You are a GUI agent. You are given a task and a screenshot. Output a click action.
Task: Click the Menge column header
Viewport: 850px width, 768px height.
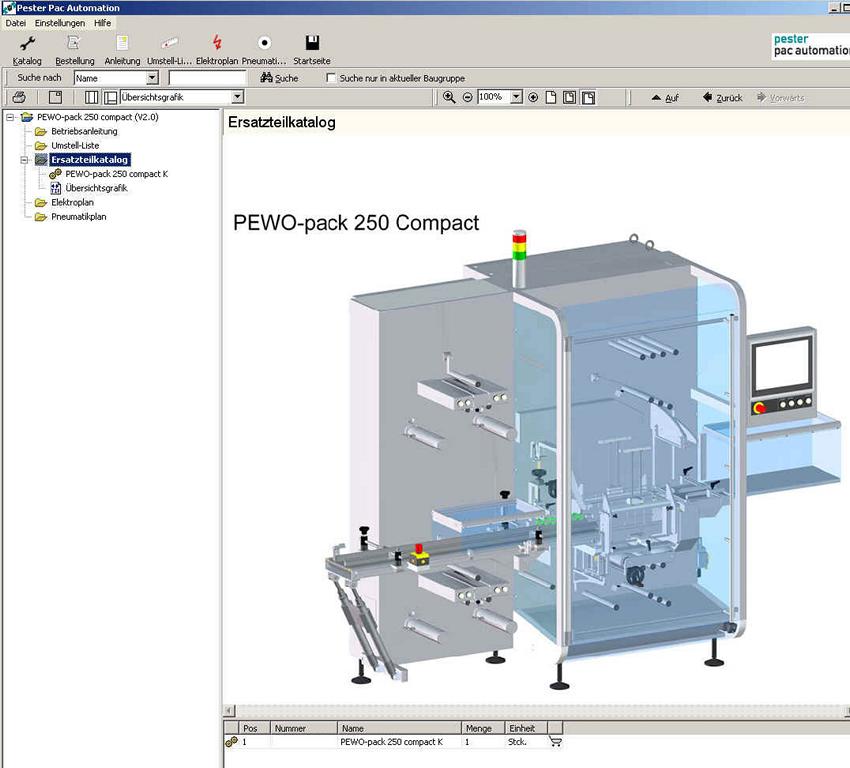coord(483,728)
